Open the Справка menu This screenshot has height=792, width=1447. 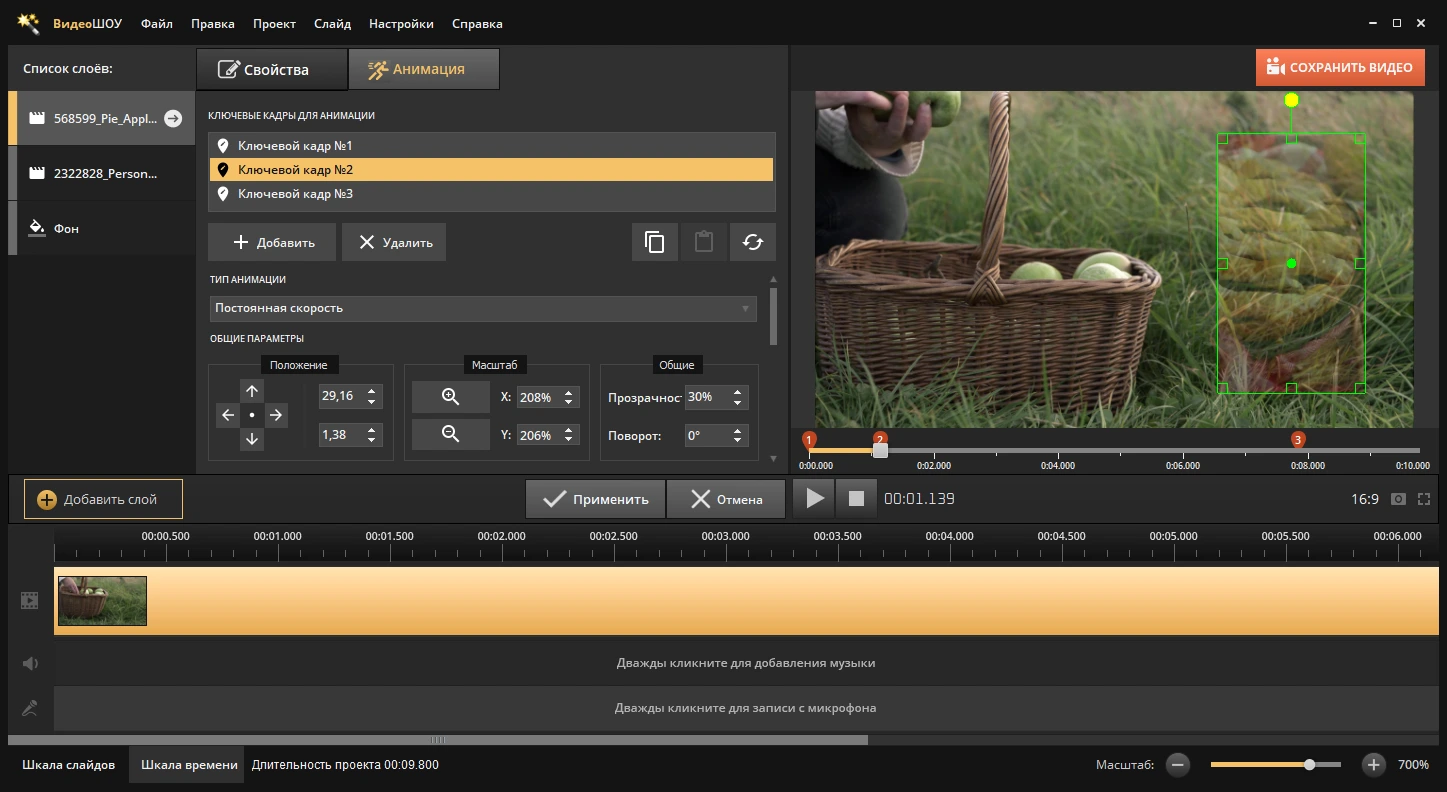pyautogui.click(x=477, y=23)
